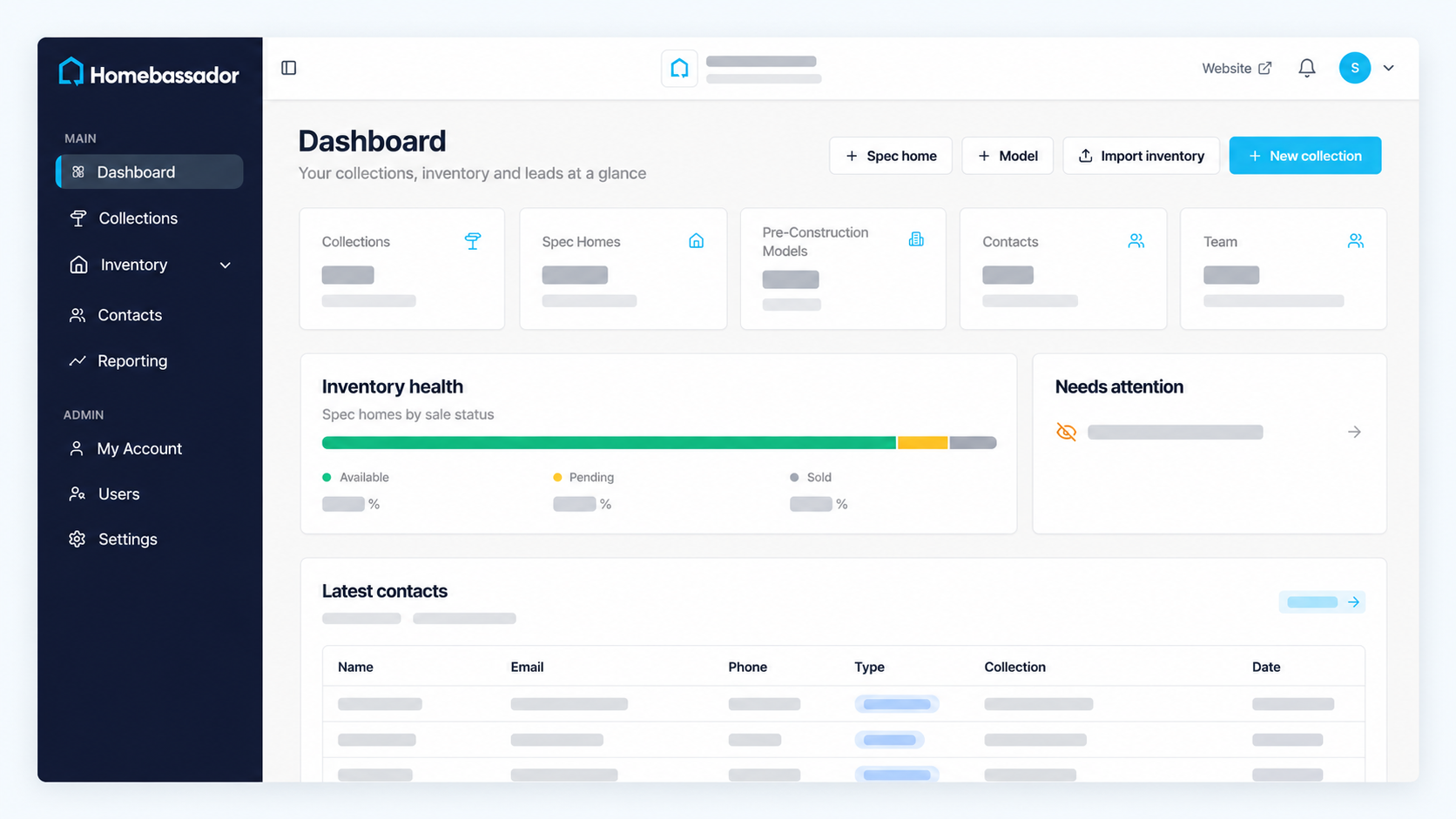Click the S user avatar
Screen dimensions: 1456x819
tap(1354, 68)
